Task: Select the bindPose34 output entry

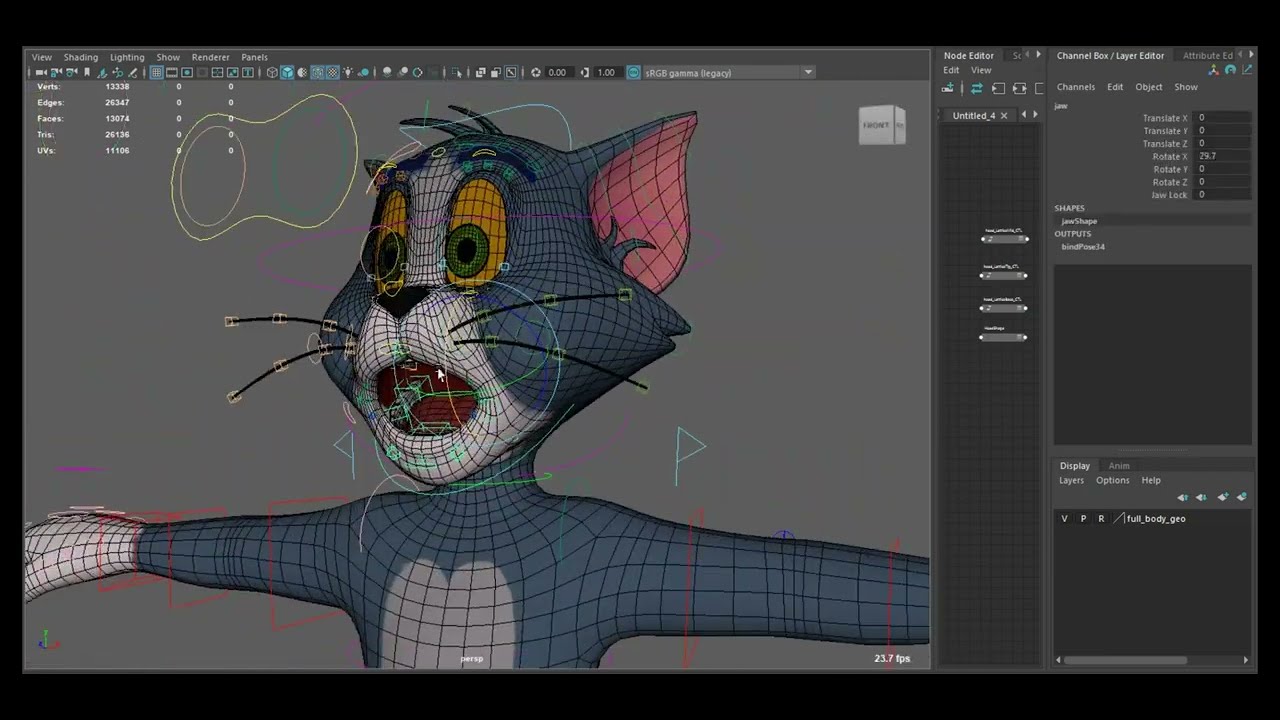Action: pos(1083,247)
